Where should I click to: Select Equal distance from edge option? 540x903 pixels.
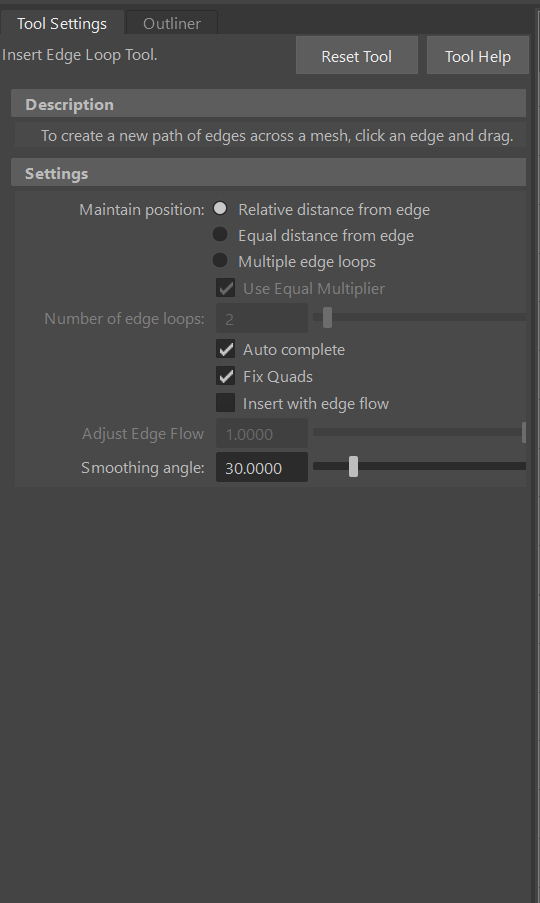click(220, 234)
